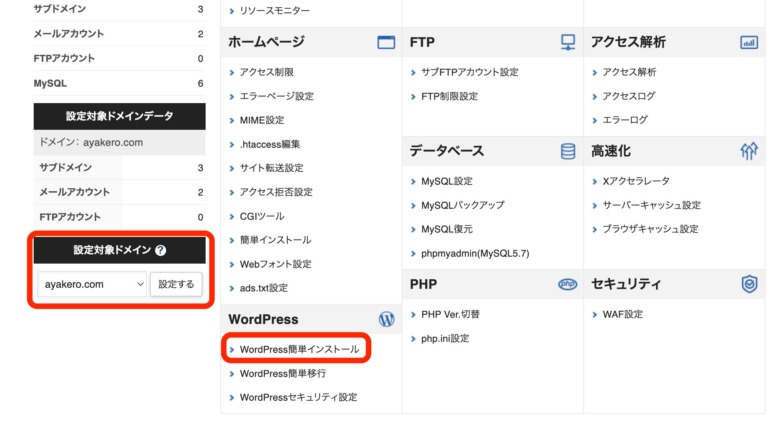Image resolution: width=780 pixels, height=427 pixels.
Task: Click the FTP section monitor icon
Action: [568, 42]
